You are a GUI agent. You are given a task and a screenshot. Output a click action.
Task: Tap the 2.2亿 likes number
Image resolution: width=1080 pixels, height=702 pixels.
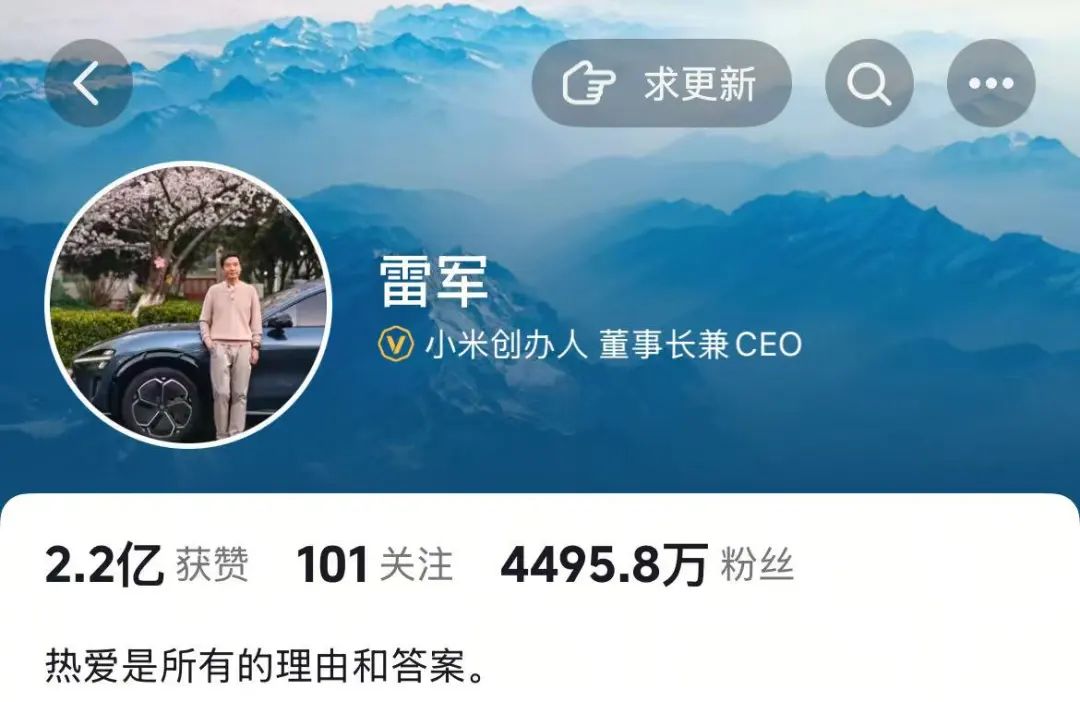coord(104,565)
